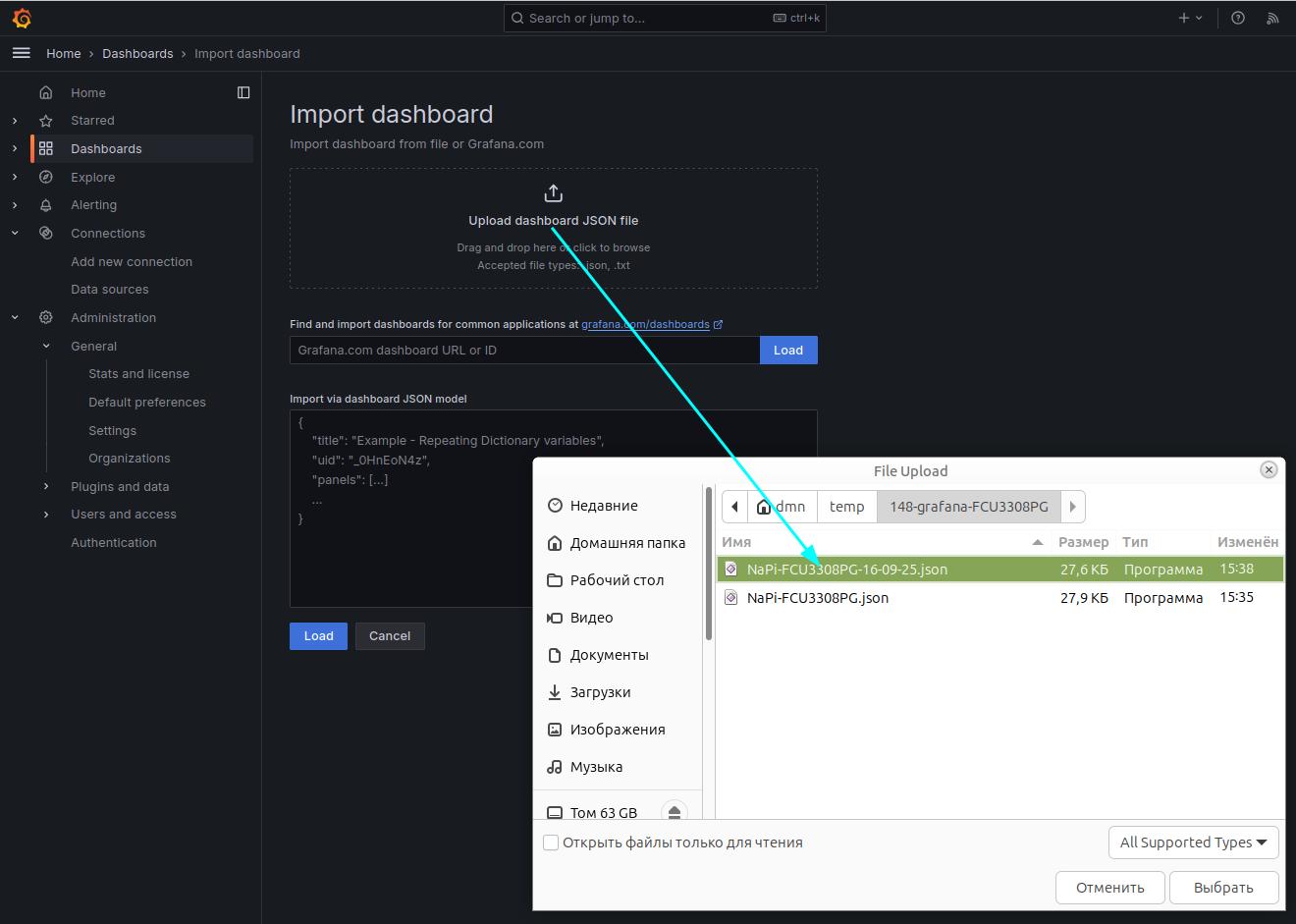Open Default preferences menu item
This screenshot has height=924, width=1296.
click(x=147, y=403)
